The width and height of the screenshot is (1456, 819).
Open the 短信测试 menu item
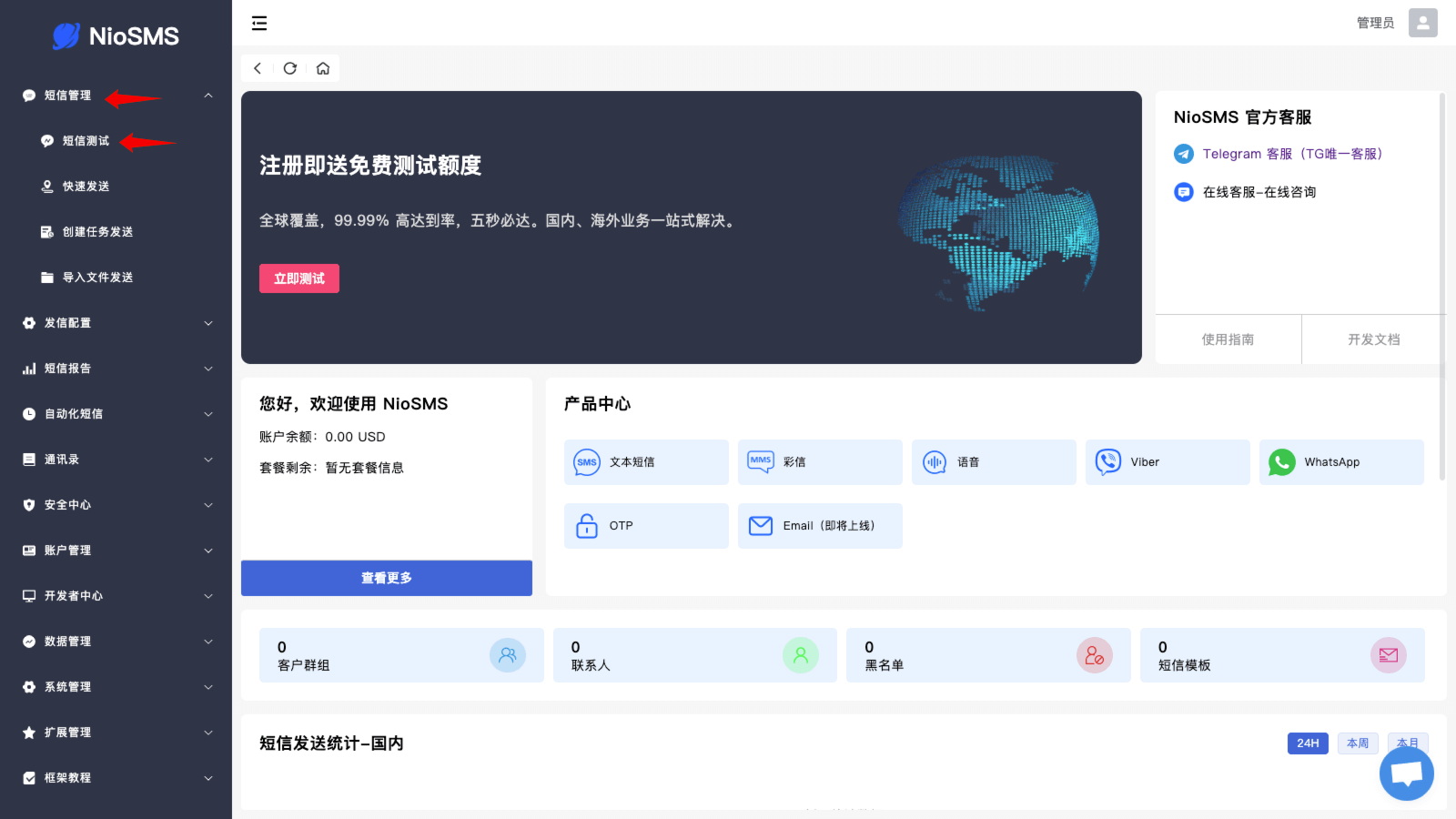pyautogui.click(x=116, y=141)
